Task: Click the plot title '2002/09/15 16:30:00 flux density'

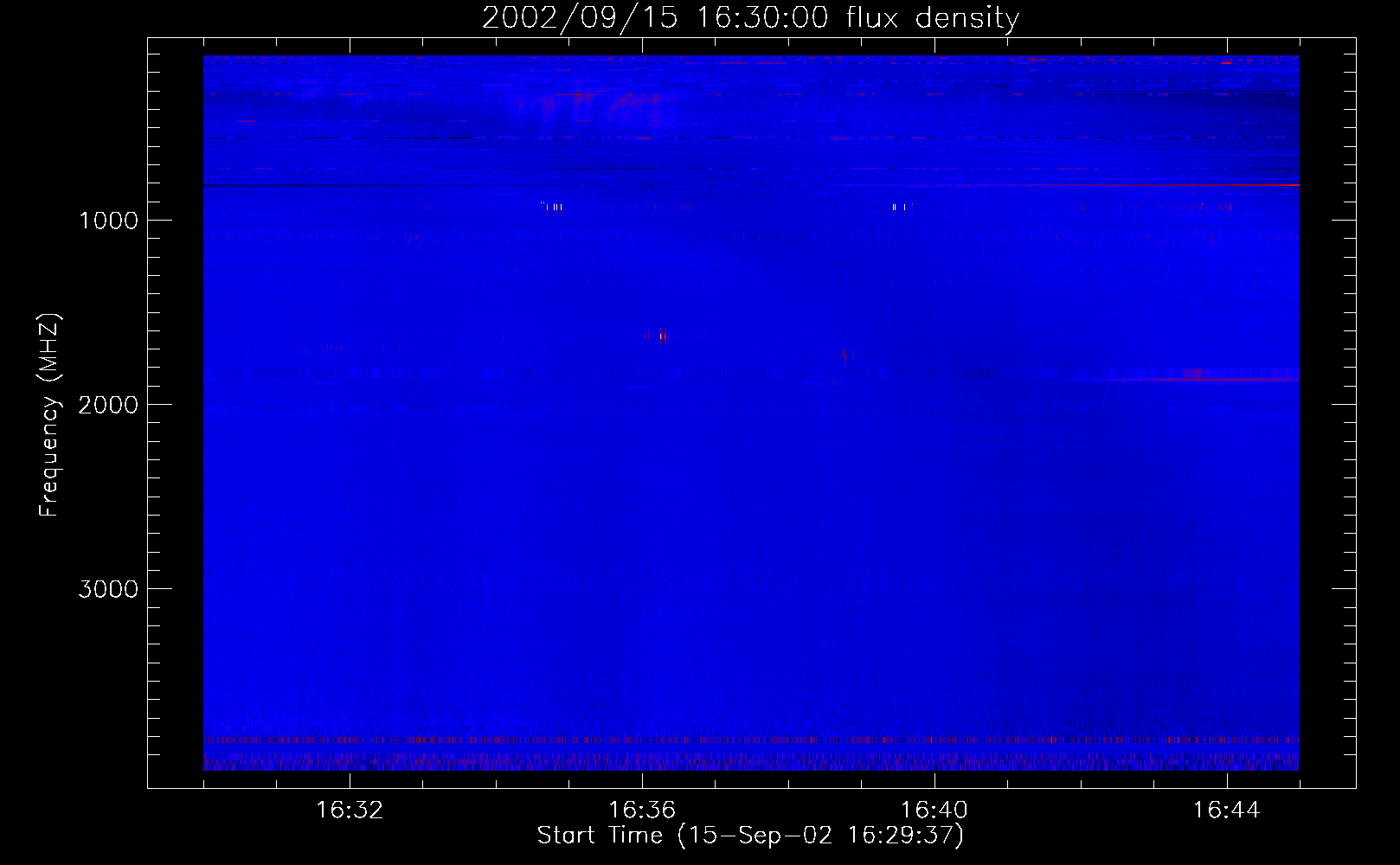Action: 750,17
